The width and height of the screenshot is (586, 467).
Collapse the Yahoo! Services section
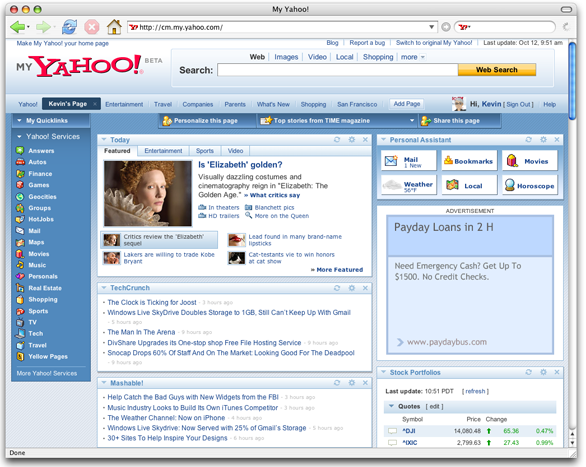19,137
